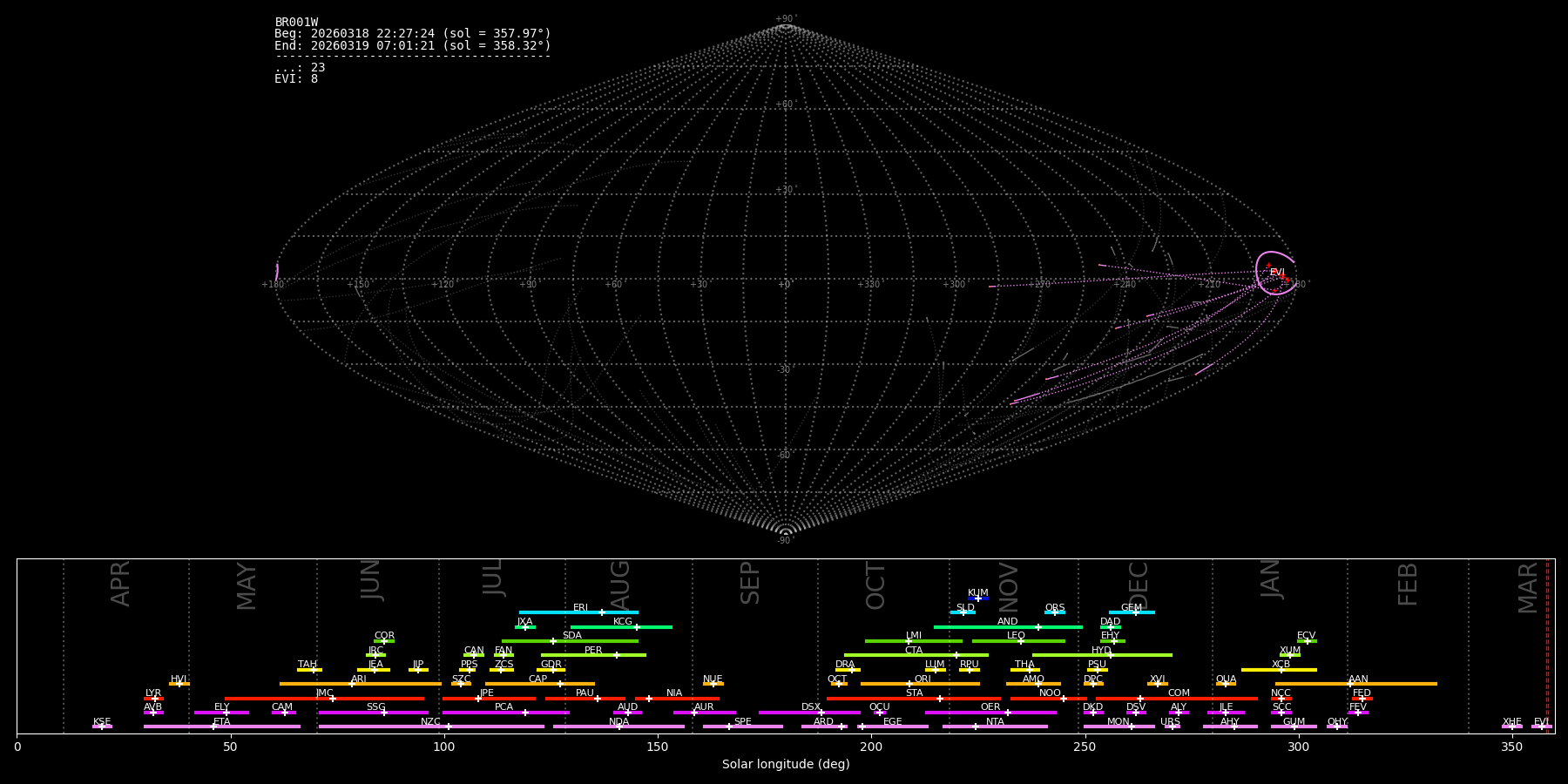The image size is (1568, 784).
Task: Click the SLD shower label
Action: [x=965, y=608]
